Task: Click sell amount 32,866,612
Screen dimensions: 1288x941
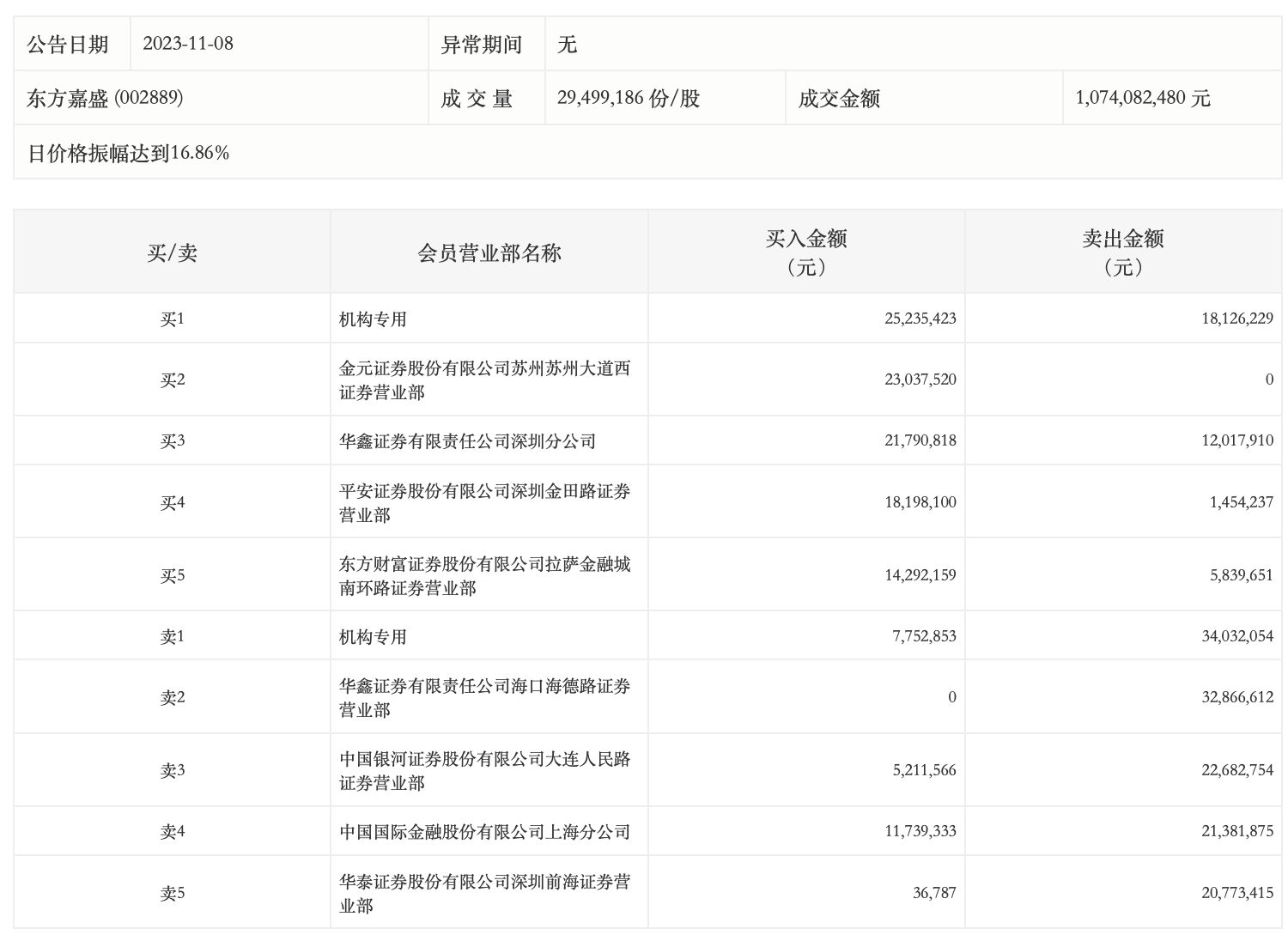Action: pyautogui.click(x=1237, y=697)
